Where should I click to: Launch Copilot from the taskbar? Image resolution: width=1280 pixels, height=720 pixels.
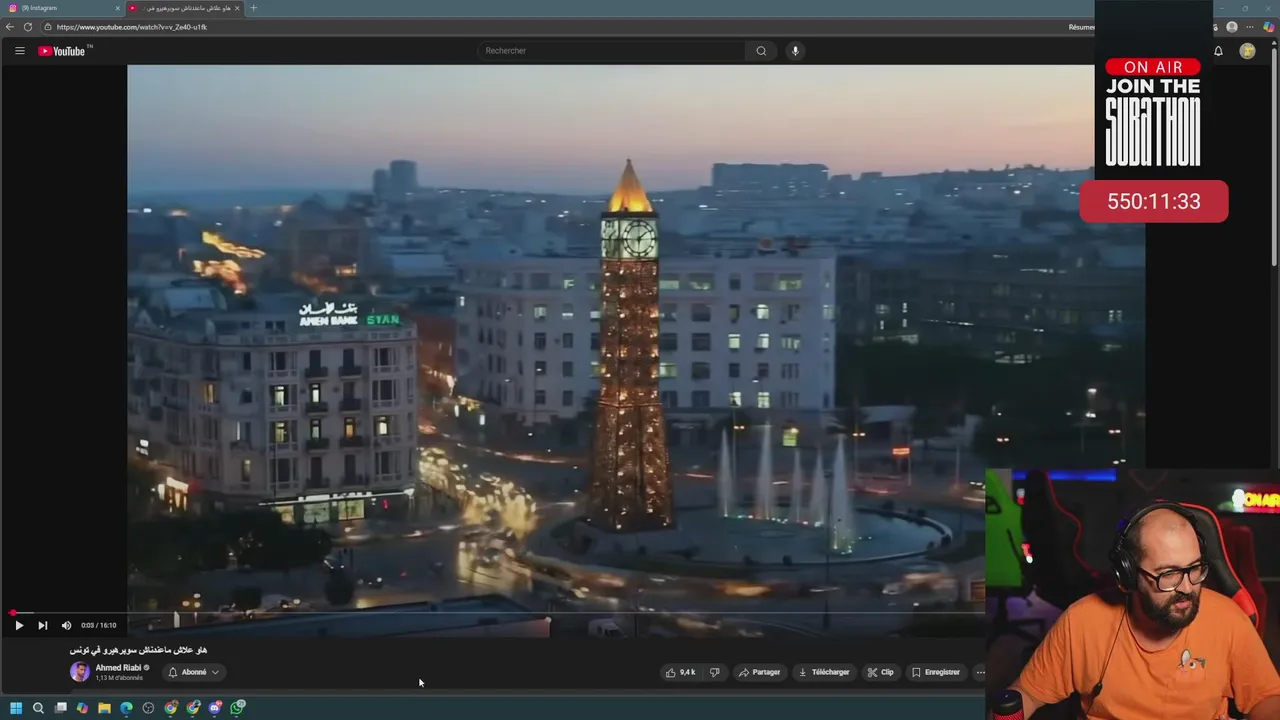click(x=82, y=708)
